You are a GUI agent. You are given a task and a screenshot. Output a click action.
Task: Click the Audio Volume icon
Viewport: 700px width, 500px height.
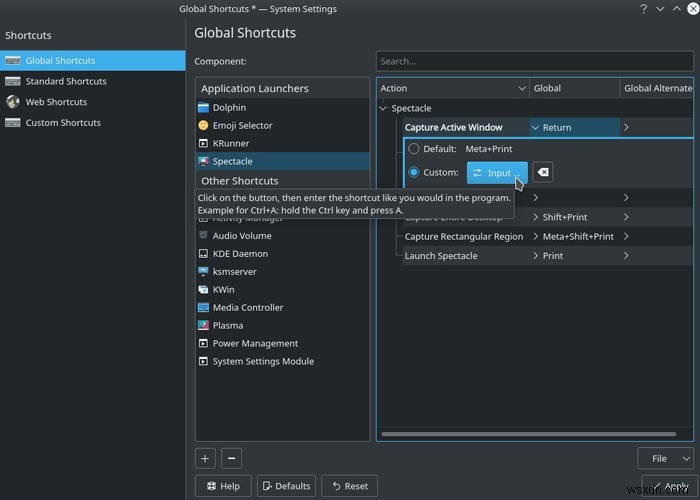pyautogui.click(x=203, y=235)
